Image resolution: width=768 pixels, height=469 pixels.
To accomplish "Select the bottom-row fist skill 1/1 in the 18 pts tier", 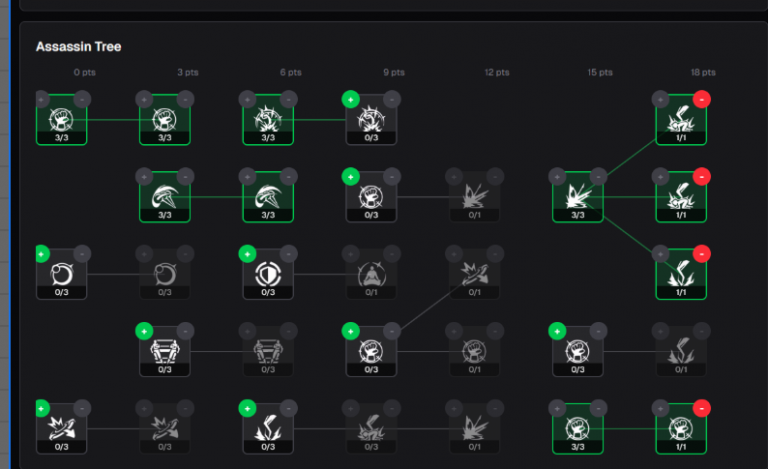I will click(681, 429).
